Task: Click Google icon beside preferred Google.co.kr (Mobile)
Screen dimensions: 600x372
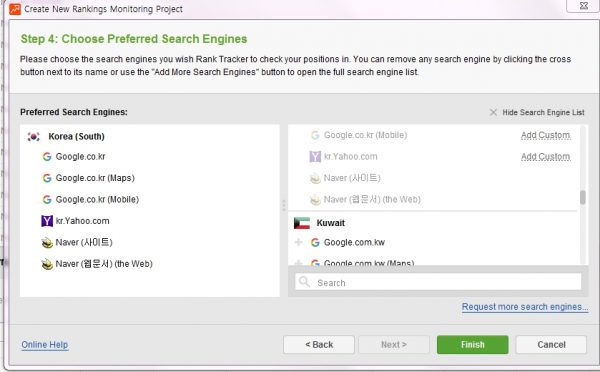Action: tap(47, 199)
